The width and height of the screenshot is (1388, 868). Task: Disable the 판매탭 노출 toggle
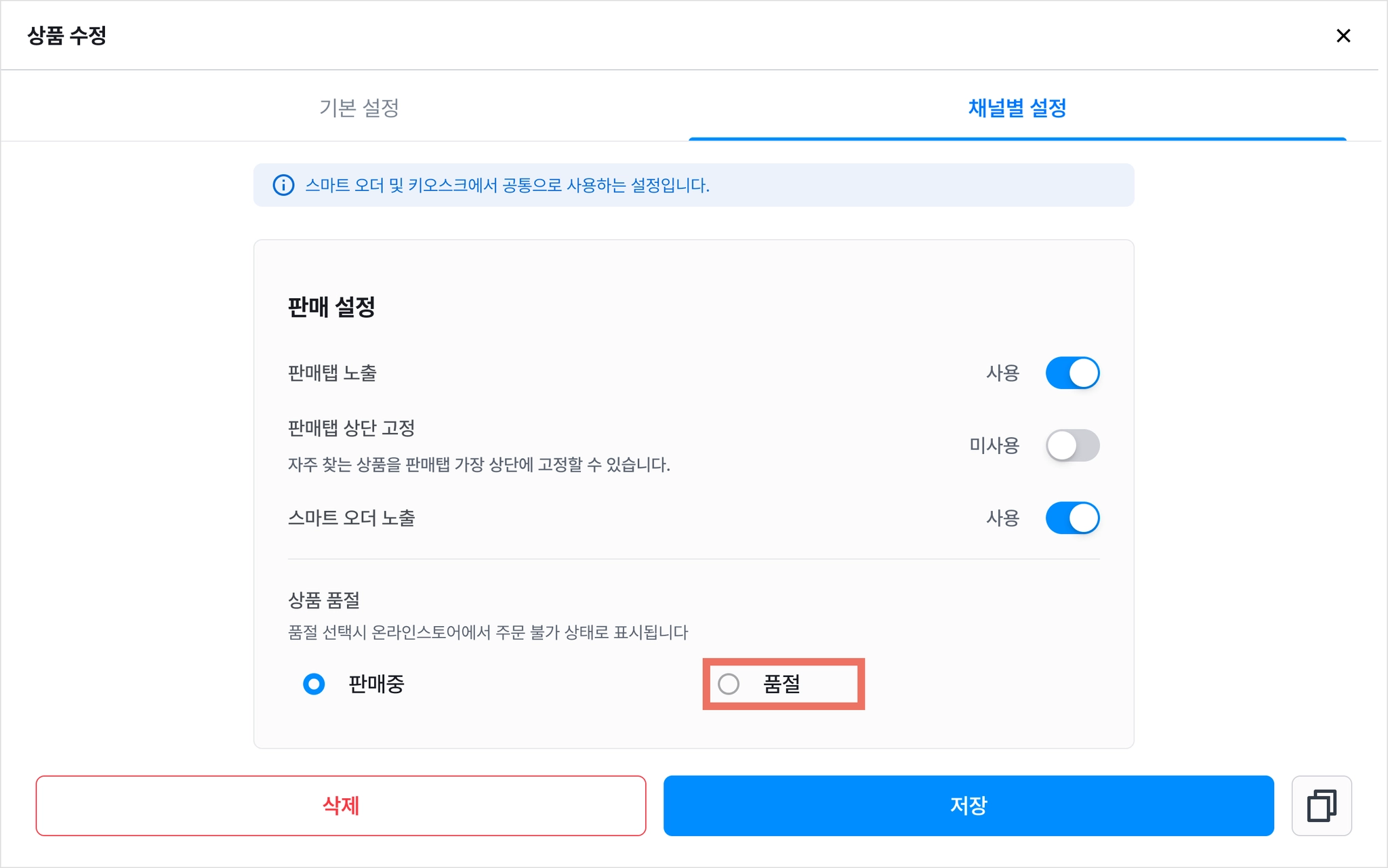(x=1072, y=373)
